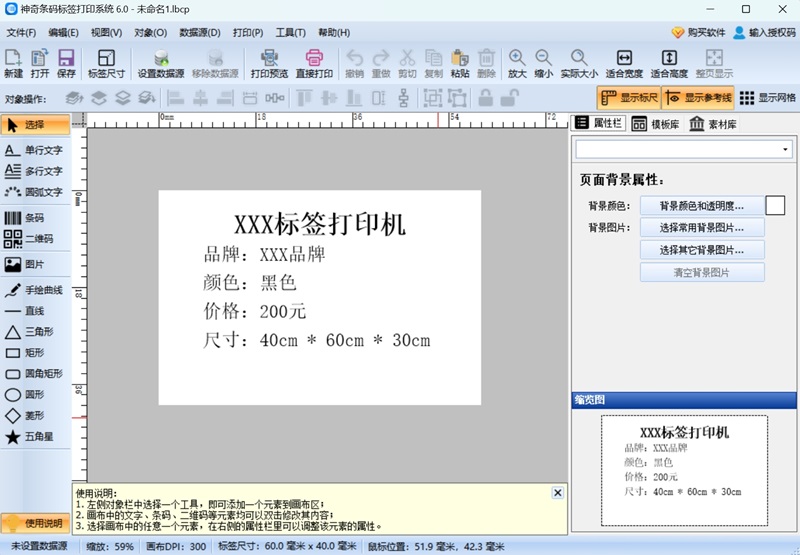Open 设置数据源 data source settings

(x=160, y=64)
